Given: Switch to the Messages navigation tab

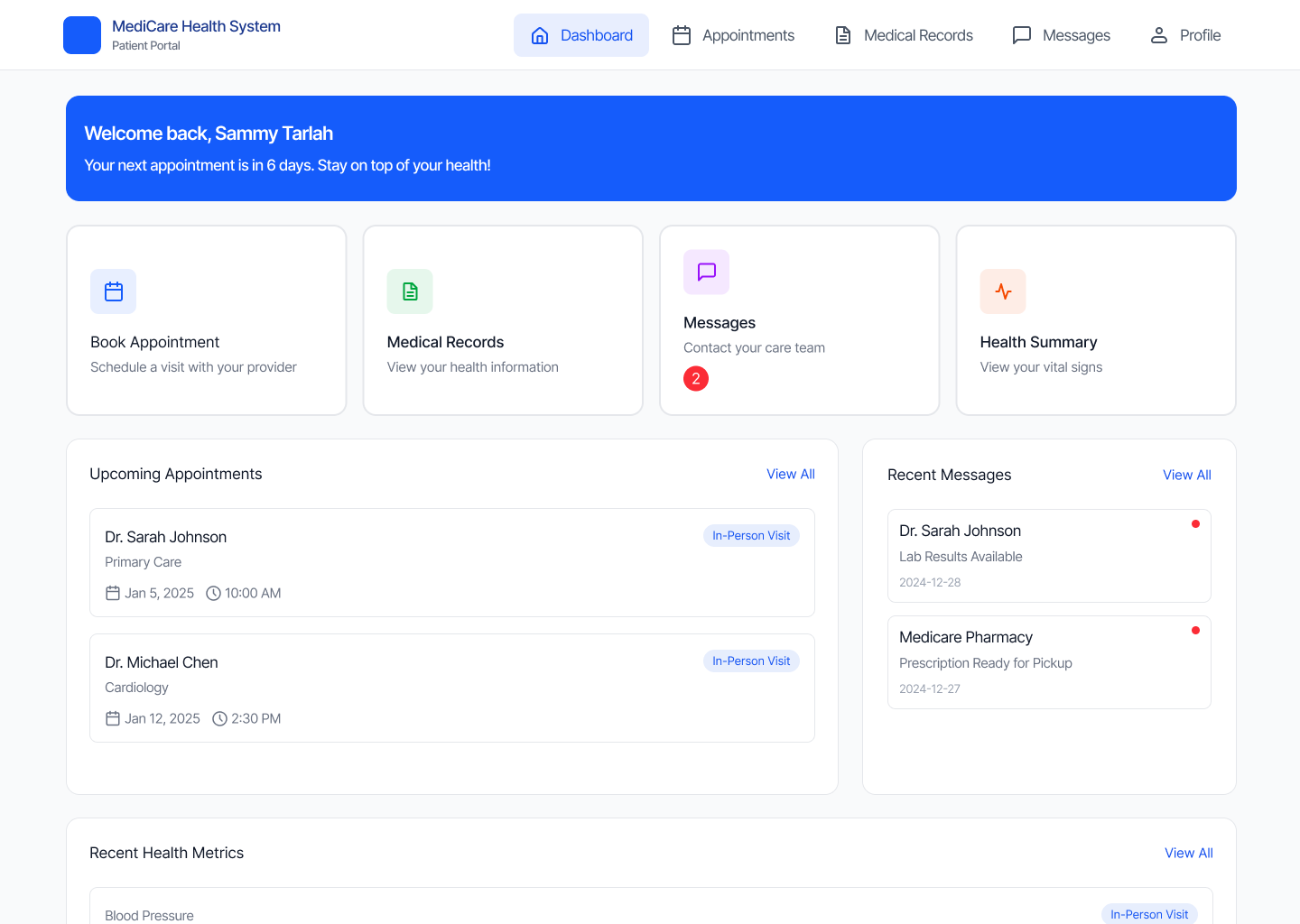Looking at the screenshot, I should 1062,35.
